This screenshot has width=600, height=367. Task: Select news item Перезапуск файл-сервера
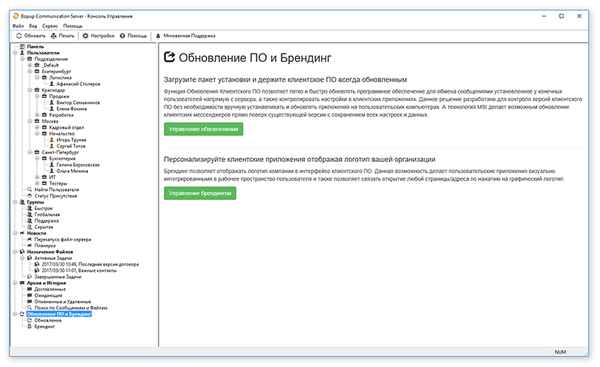click(63, 239)
